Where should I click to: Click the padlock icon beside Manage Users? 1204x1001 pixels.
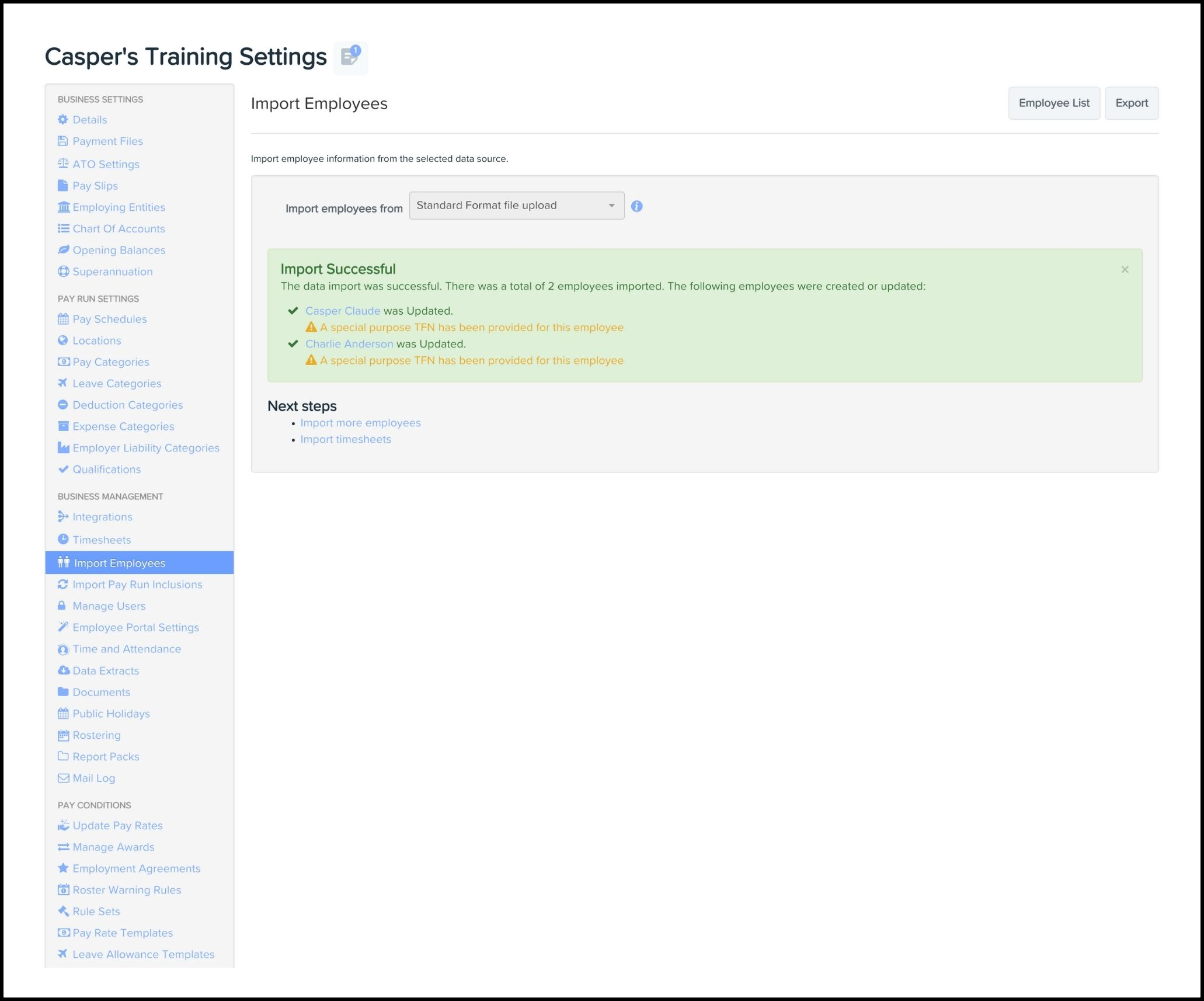(x=62, y=606)
